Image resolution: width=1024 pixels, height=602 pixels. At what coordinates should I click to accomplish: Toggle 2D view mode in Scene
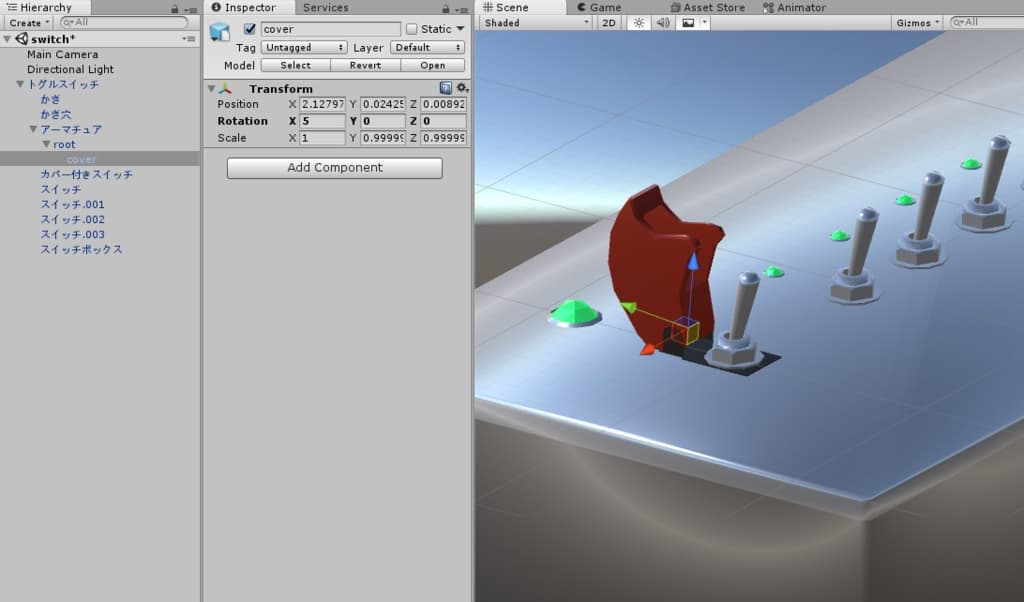pyautogui.click(x=608, y=22)
